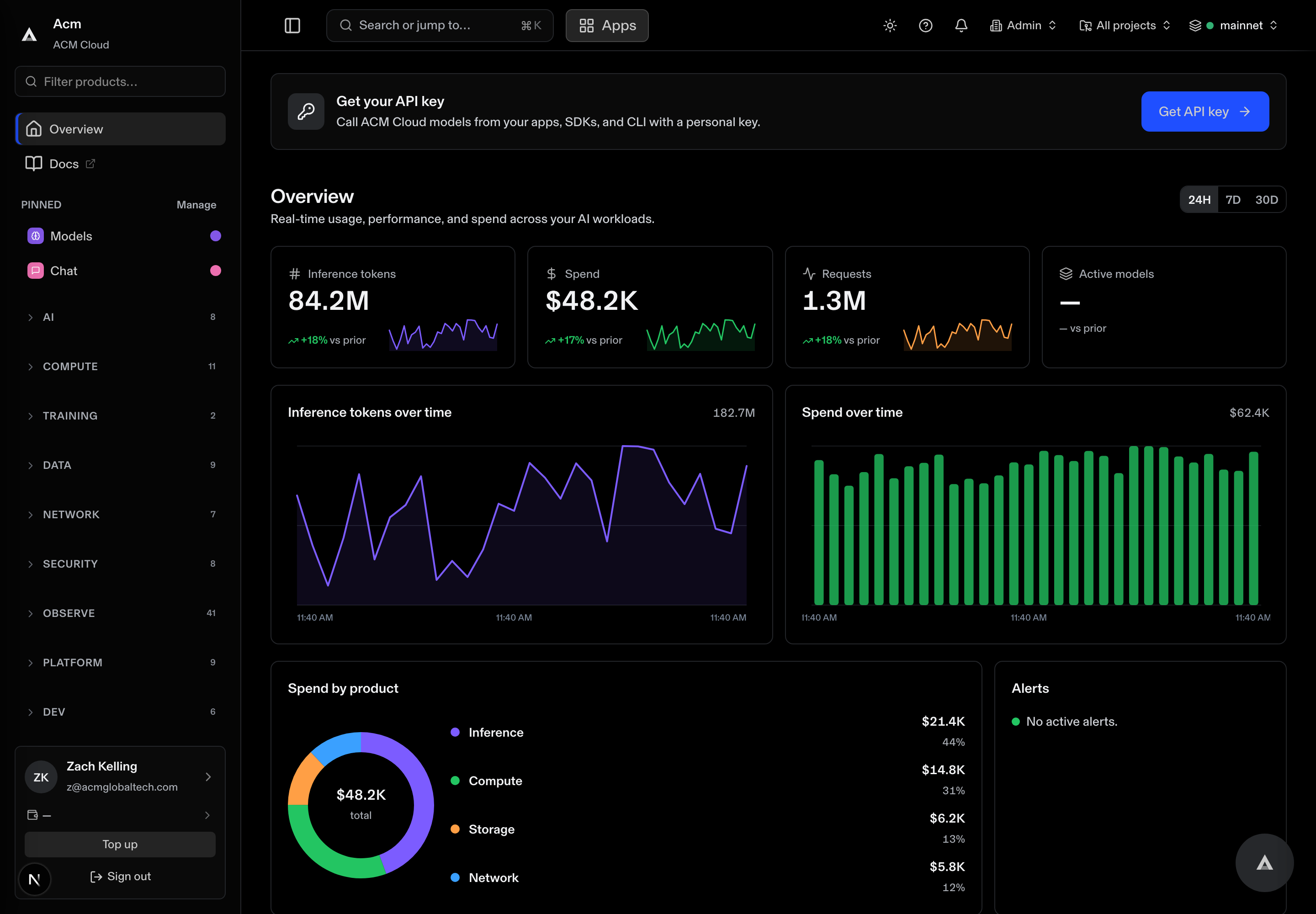Viewport: 1316px width, 914px height.
Task: Click the ZK avatar
Action: (x=41, y=777)
